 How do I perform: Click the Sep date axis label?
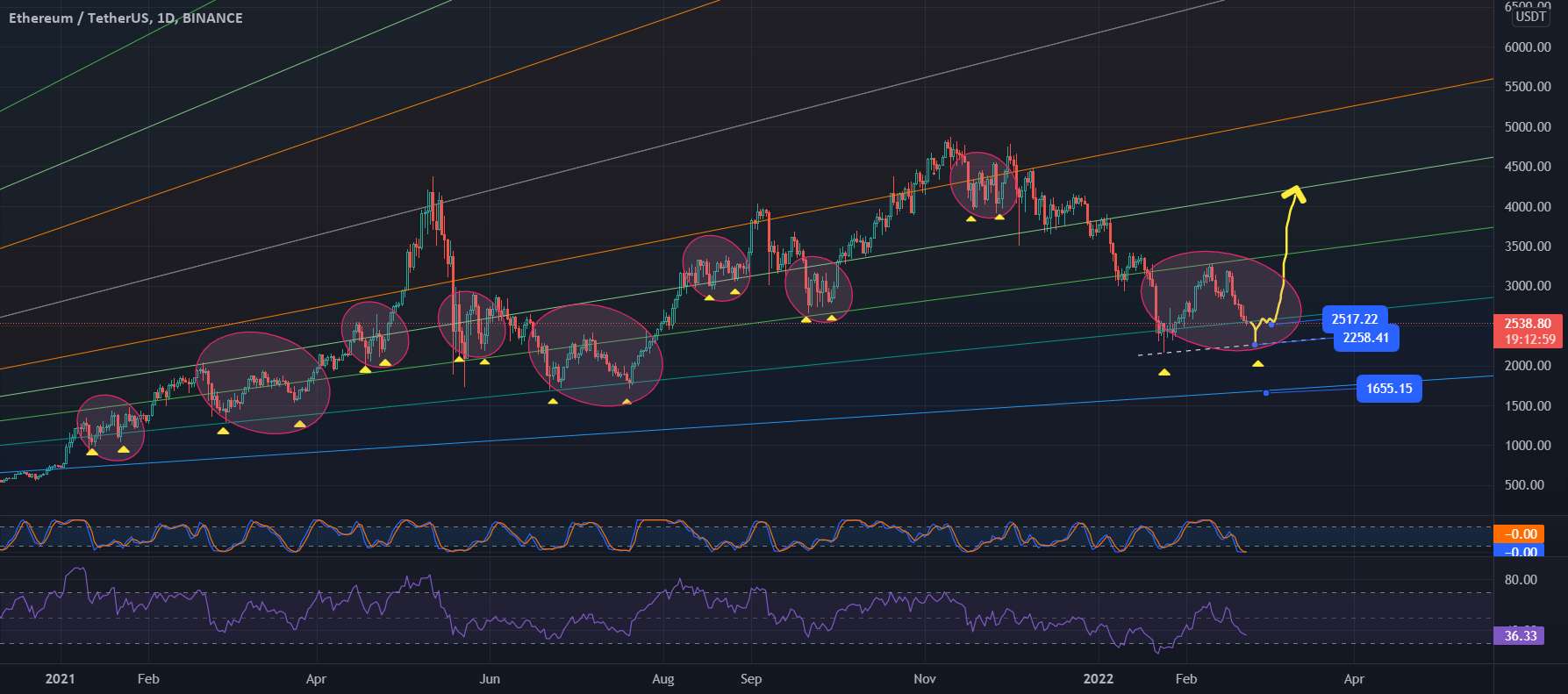(x=751, y=679)
